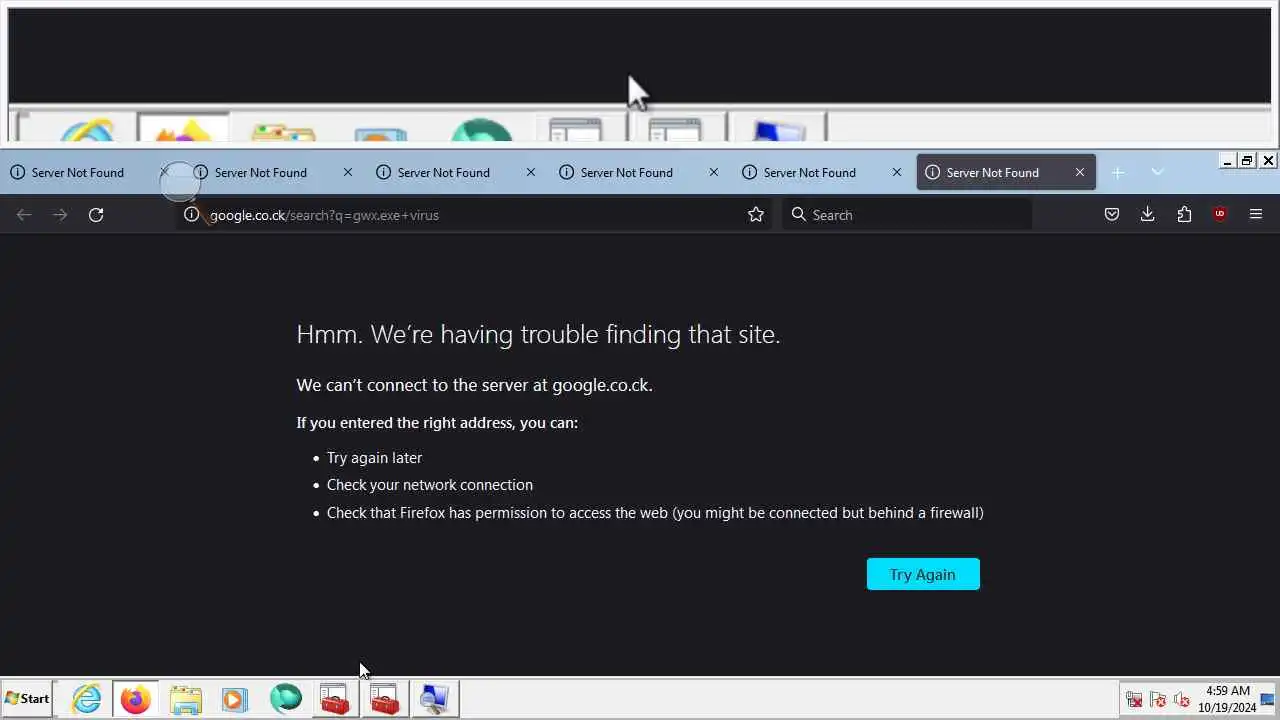Click 'Try again later' list item
Screen dimensions: 1280x720
(374, 457)
